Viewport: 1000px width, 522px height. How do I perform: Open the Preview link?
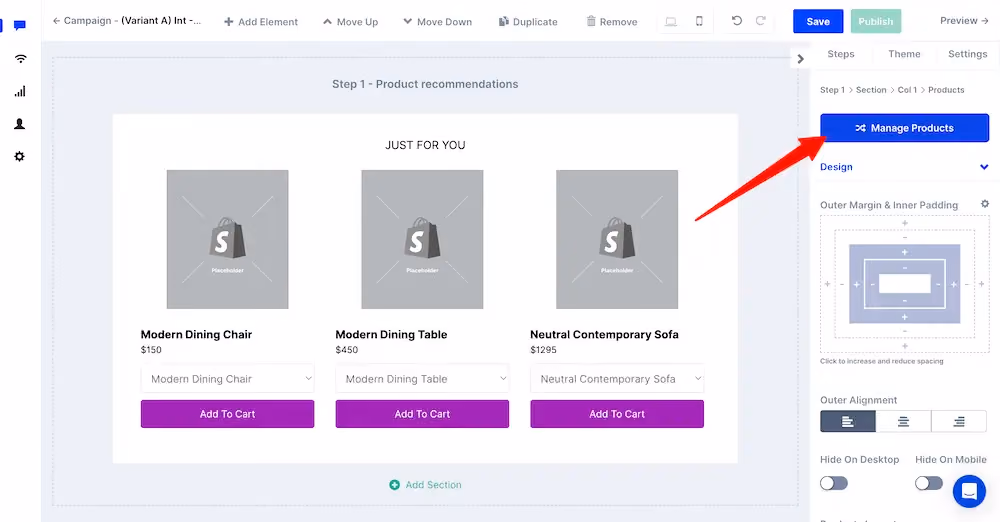pos(964,20)
